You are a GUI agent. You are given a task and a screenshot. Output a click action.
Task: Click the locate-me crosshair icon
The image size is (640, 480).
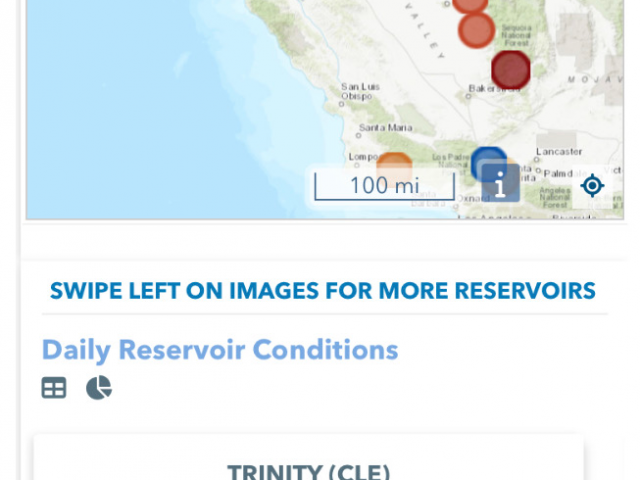coord(592,185)
